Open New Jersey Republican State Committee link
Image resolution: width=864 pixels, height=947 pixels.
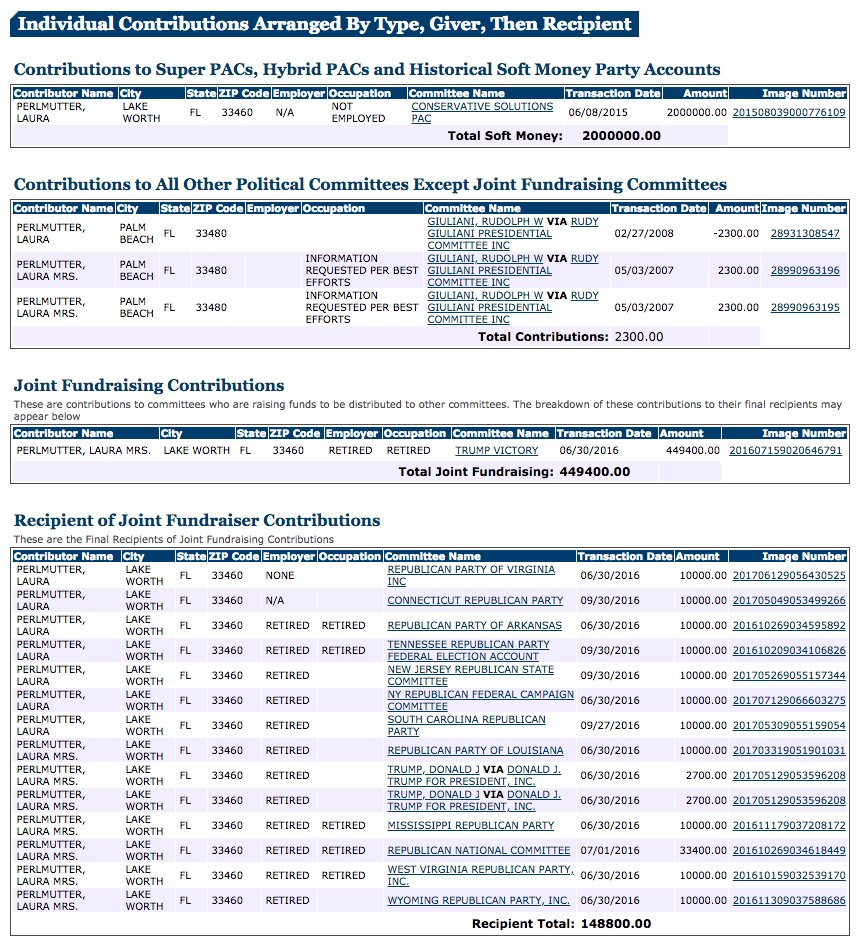point(470,675)
